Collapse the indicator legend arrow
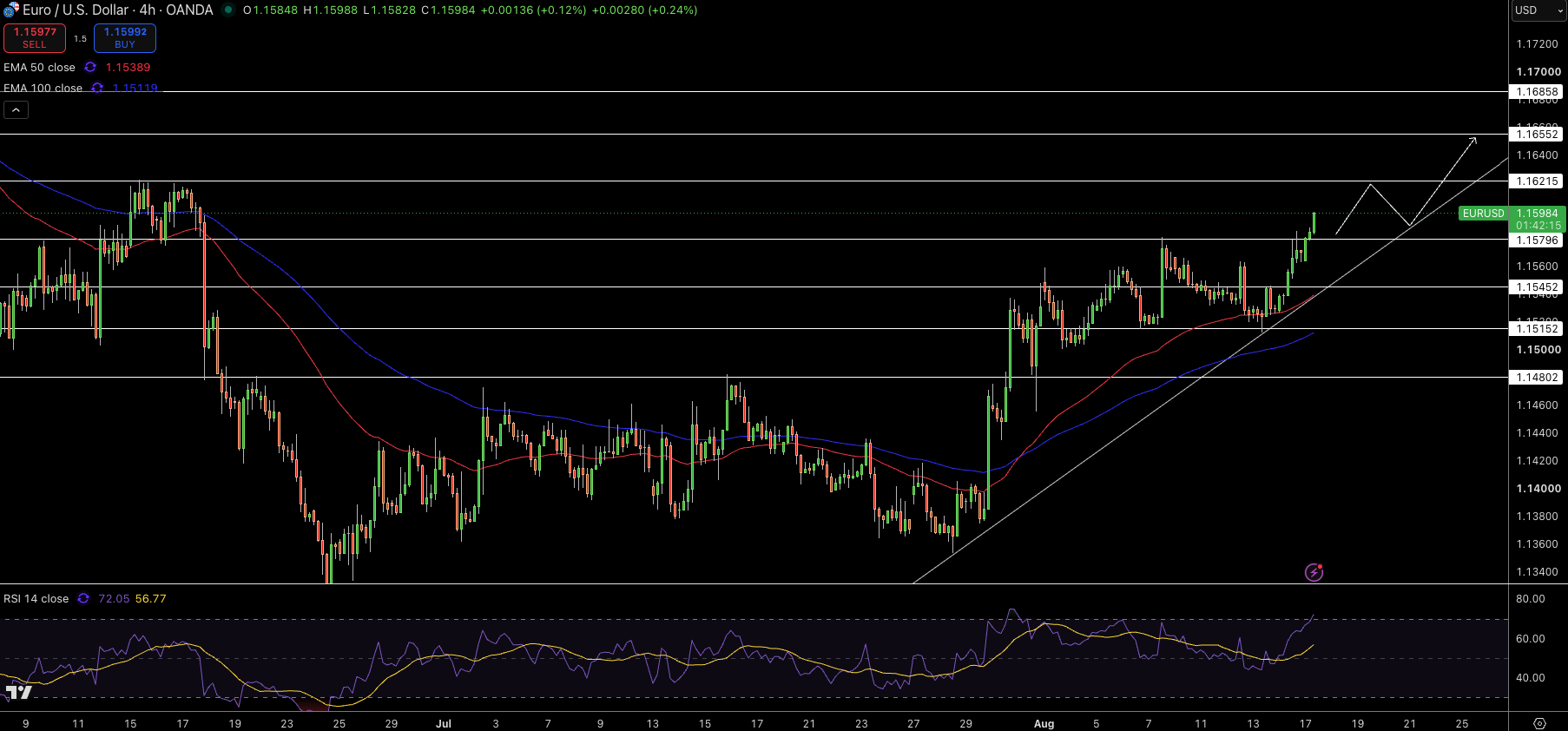 (16, 110)
